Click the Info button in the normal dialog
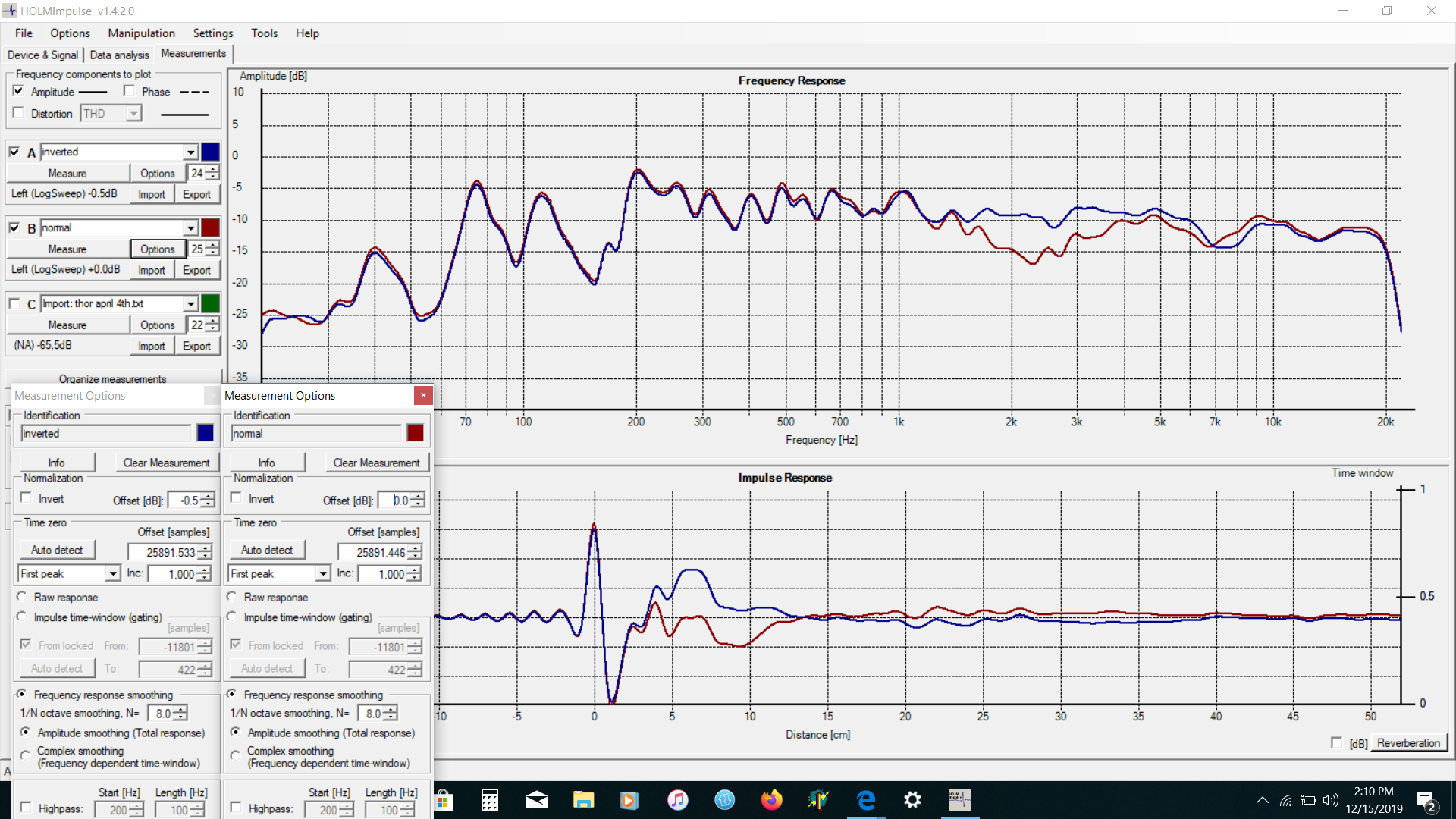 (267, 463)
